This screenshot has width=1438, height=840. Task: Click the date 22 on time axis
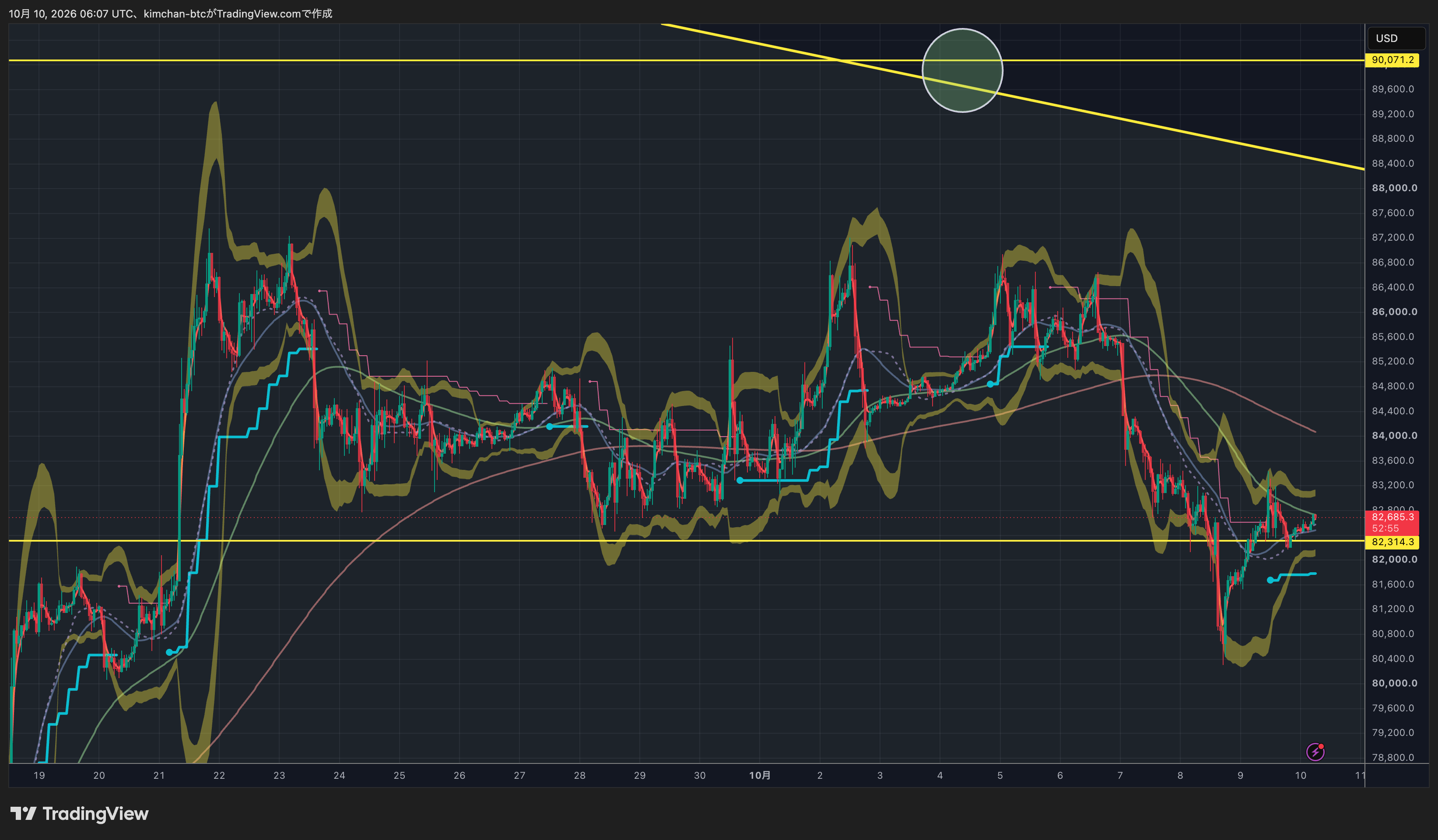point(219,776)
